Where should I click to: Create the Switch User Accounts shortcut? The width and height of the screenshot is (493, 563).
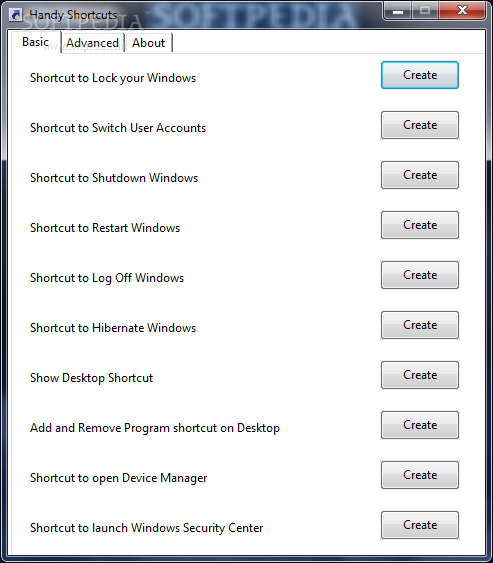point(420,125)
